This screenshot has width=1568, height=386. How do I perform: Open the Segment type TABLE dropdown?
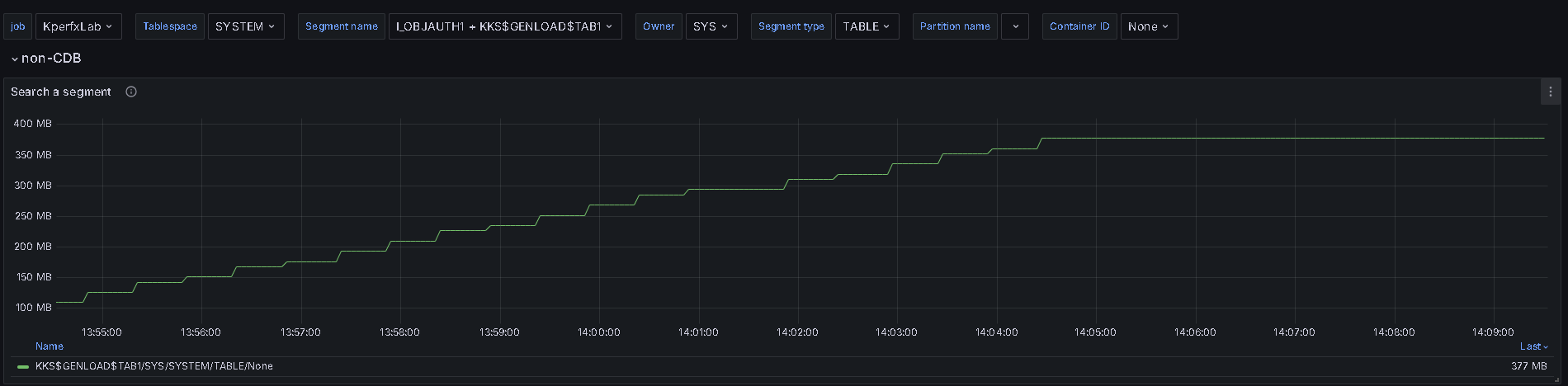pyautogui.click(x=866, y=26)
